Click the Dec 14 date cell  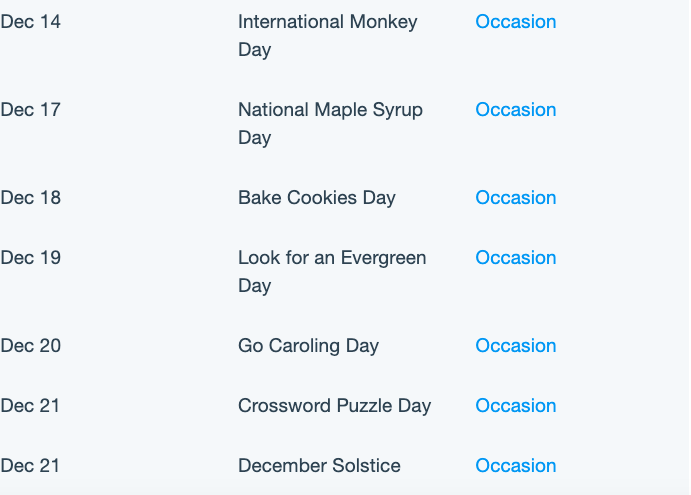30,22
